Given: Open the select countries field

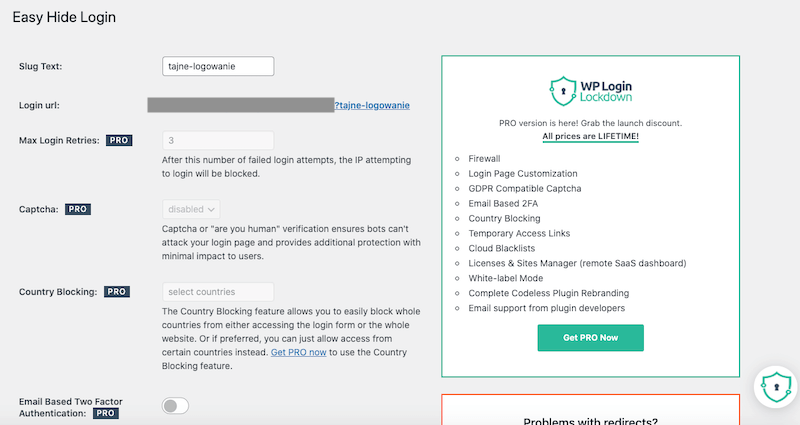Looking at the screenshot, I should point(218,292).
